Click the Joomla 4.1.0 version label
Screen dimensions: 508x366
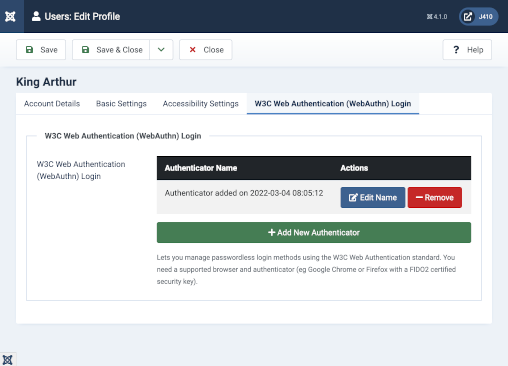tap(437, 16)
